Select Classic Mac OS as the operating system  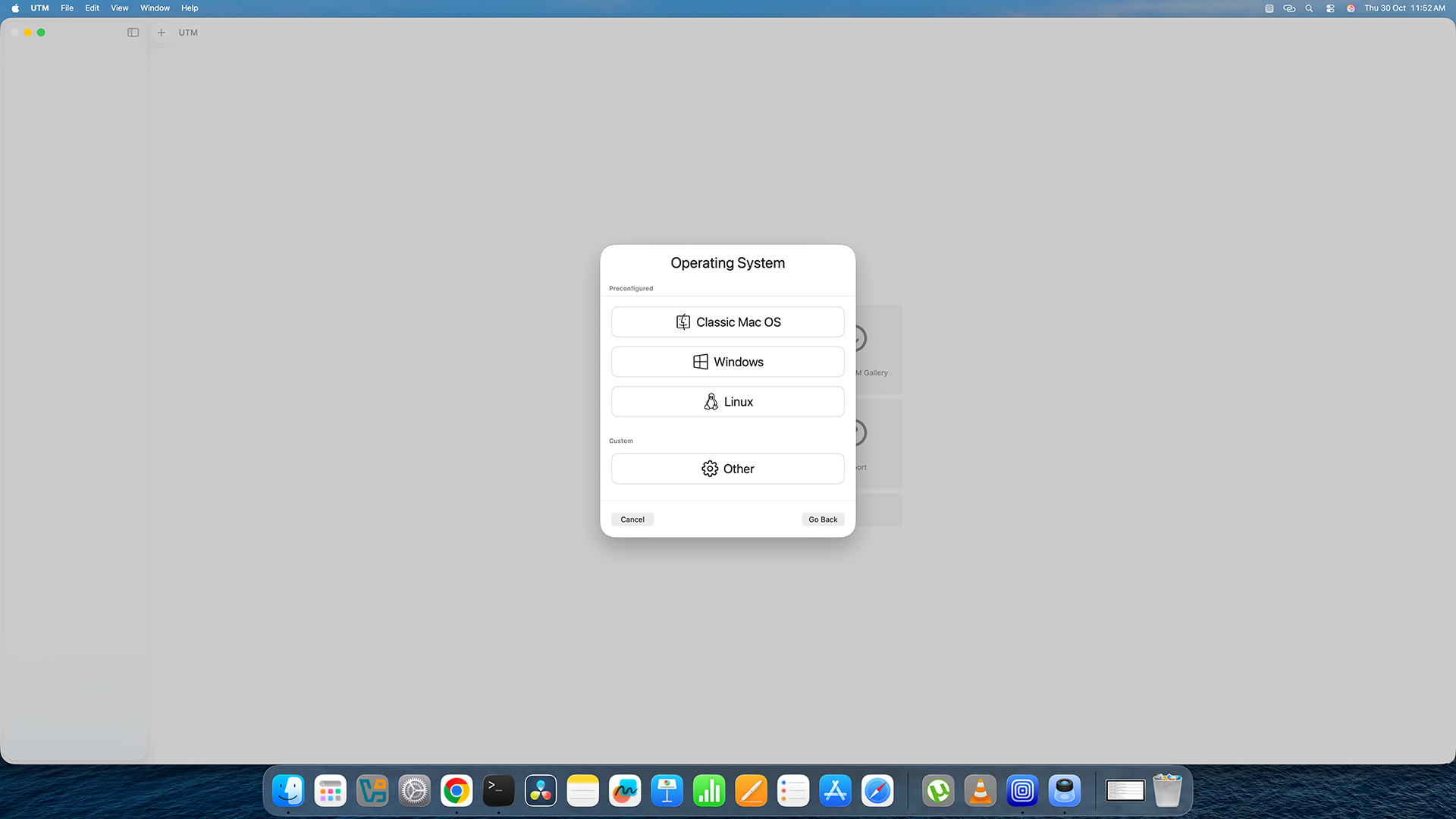tap(727, 322)
